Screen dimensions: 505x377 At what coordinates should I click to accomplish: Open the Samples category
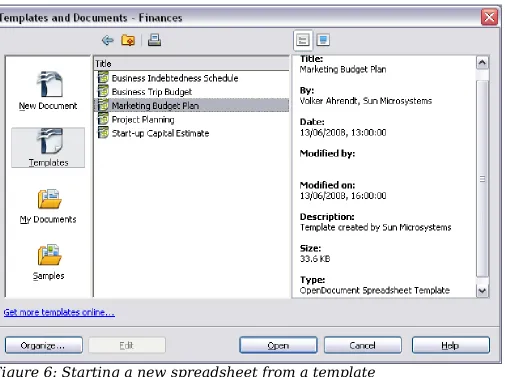[49, 262]
